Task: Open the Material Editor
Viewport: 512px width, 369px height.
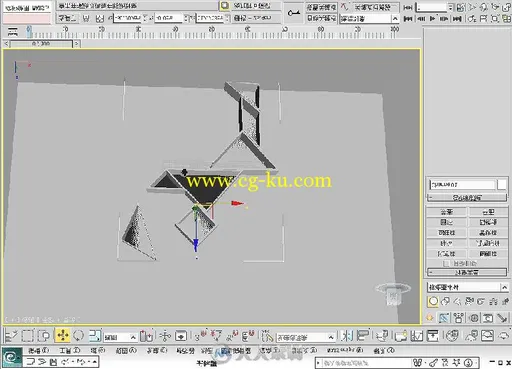Action: point(452,336)
